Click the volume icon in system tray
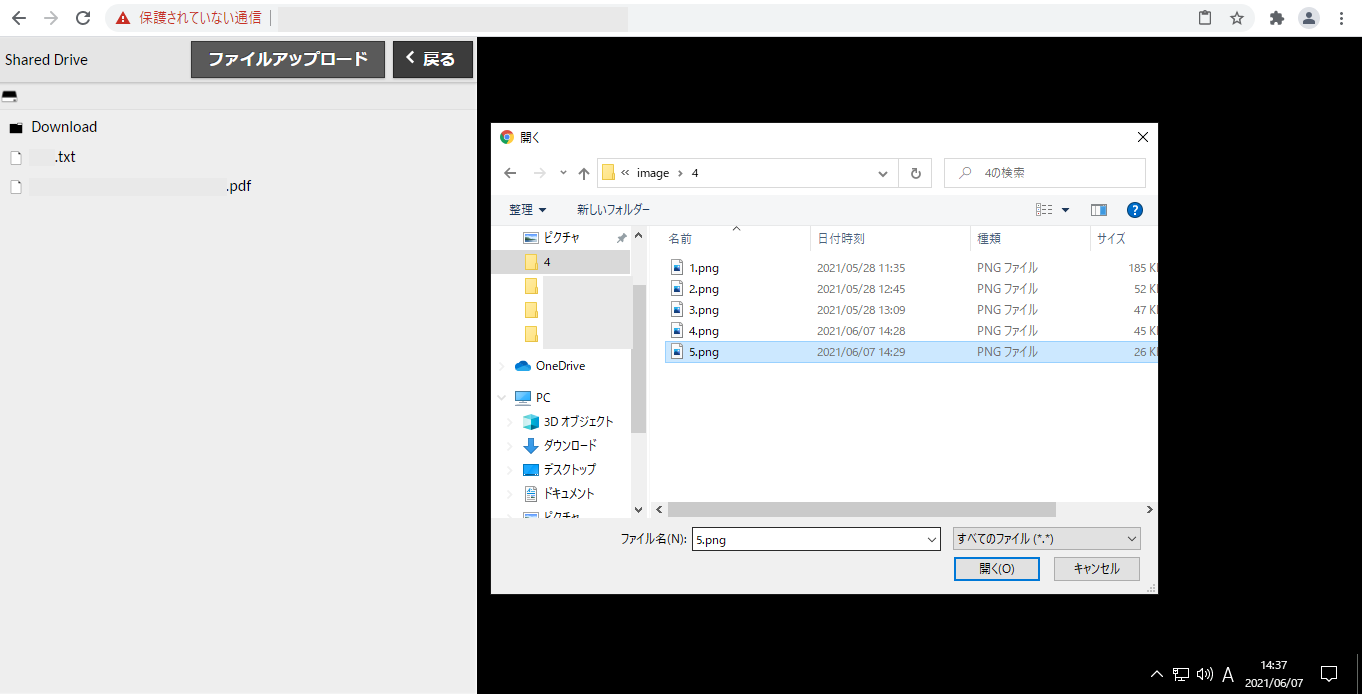The width and height of the screenshot is (1362, 694). click(x=1204, y=674)
